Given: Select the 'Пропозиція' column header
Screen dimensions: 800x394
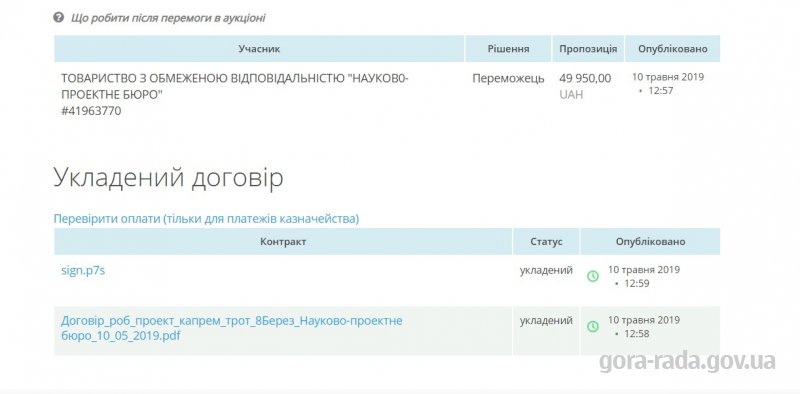Looking at the screenshot, I should (x=588, y=49).
